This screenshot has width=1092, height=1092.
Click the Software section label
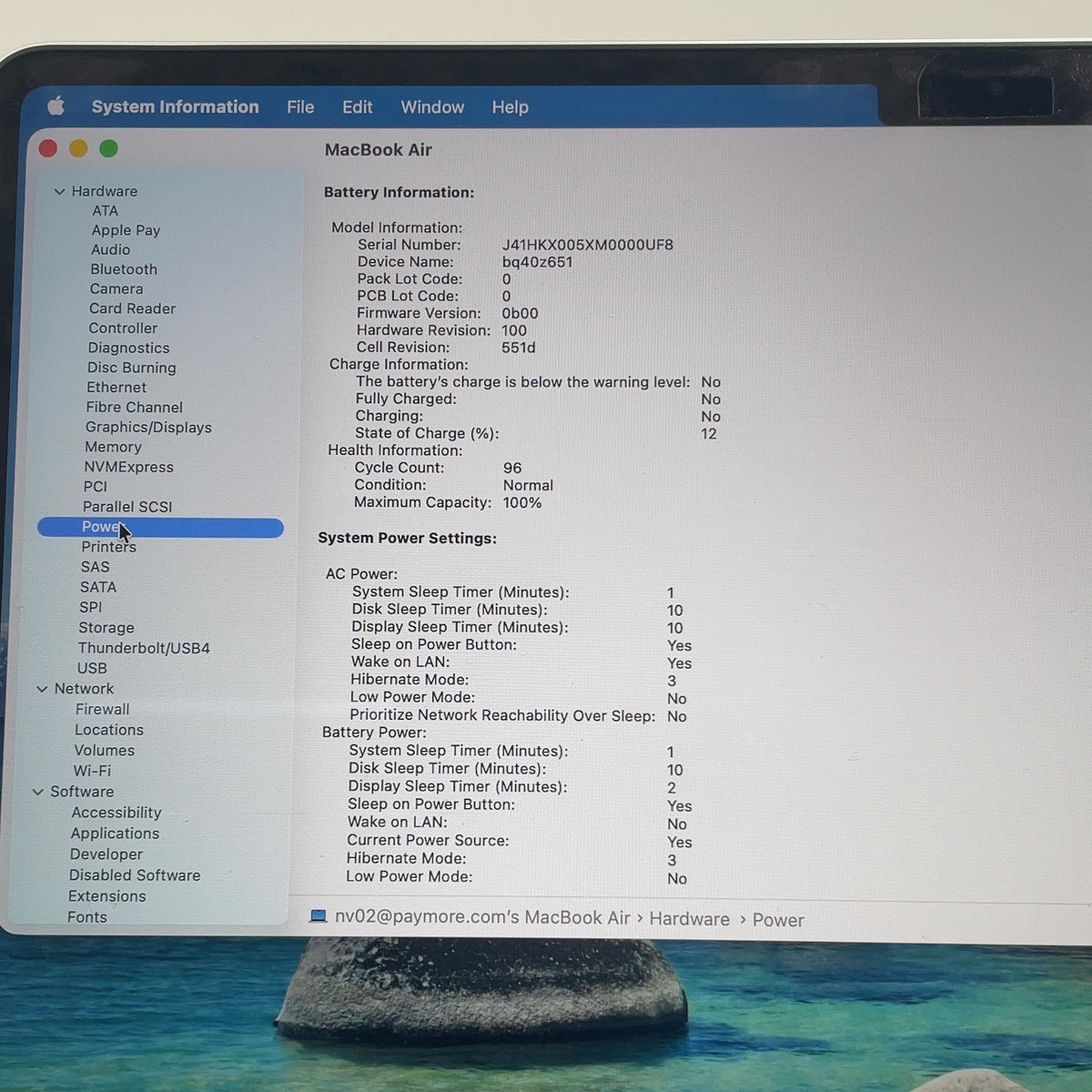tap(82, 793)
